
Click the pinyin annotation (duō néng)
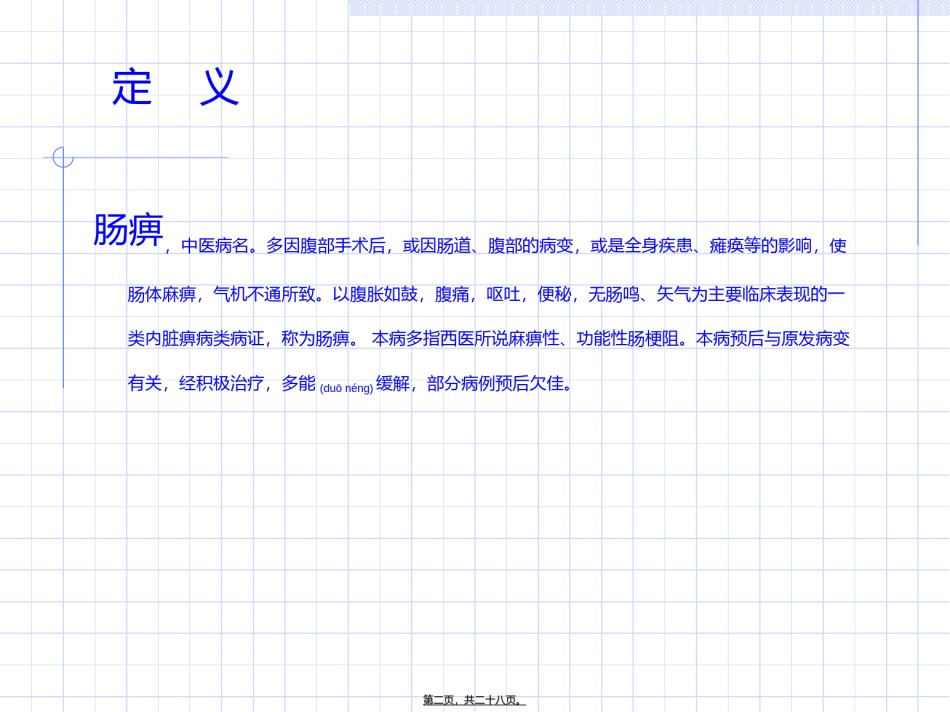[x=347, y=388]
